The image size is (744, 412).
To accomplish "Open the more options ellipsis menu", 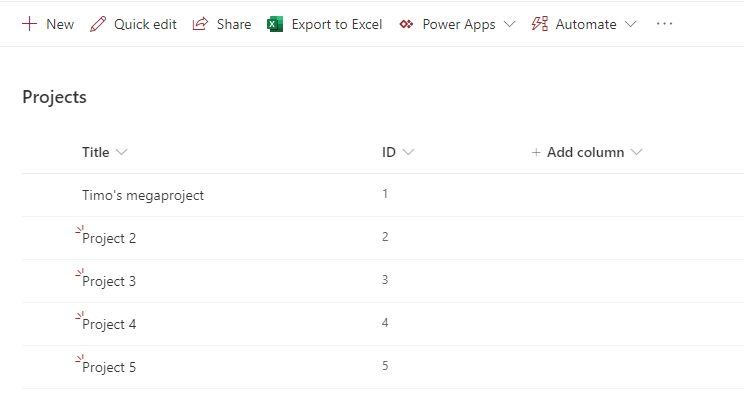I will point(664,24).
